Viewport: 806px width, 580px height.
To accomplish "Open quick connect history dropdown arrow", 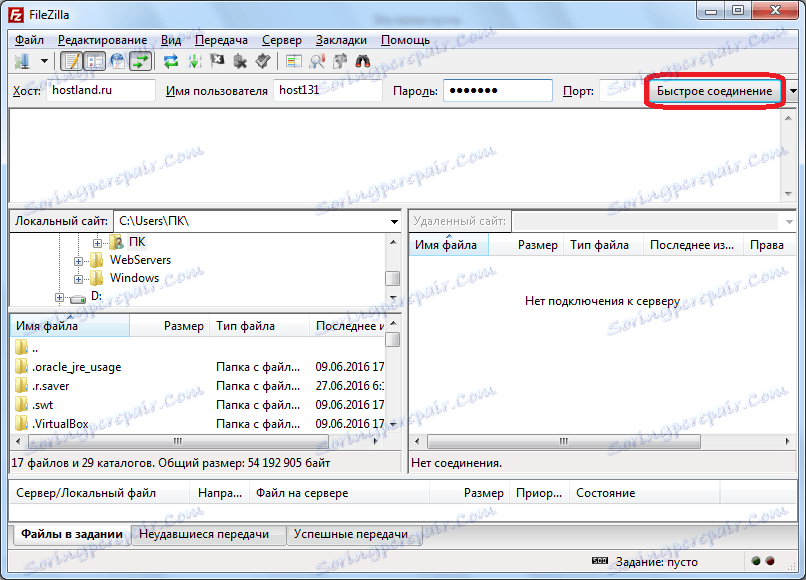I will pos(793,91).
